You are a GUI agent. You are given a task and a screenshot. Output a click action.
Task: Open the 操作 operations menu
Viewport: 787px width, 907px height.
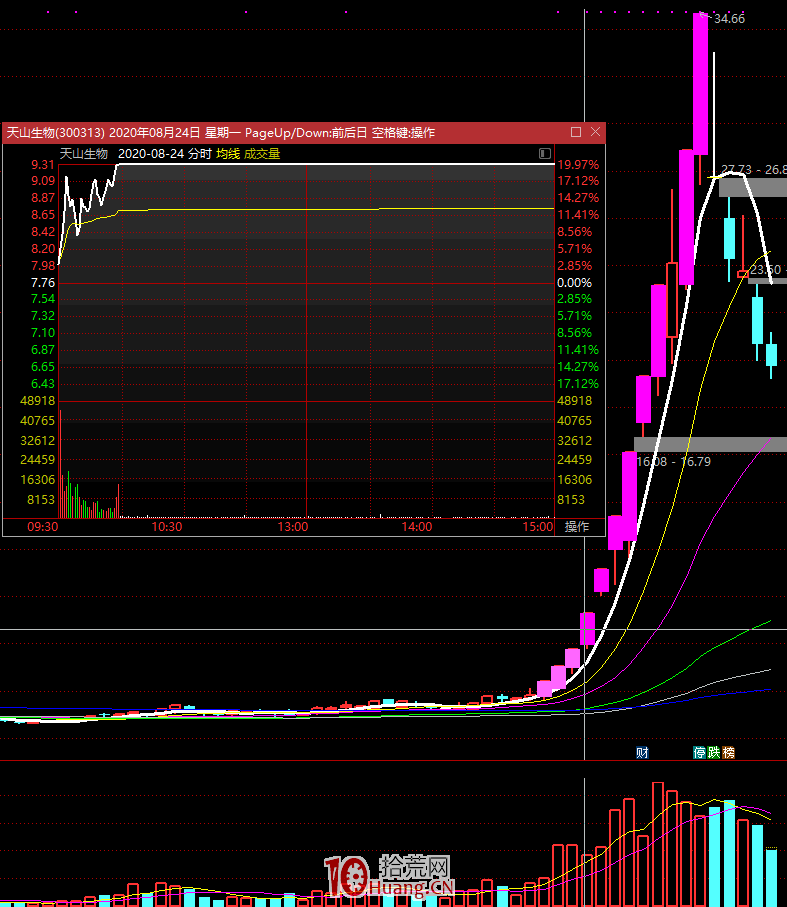[577, 526]
